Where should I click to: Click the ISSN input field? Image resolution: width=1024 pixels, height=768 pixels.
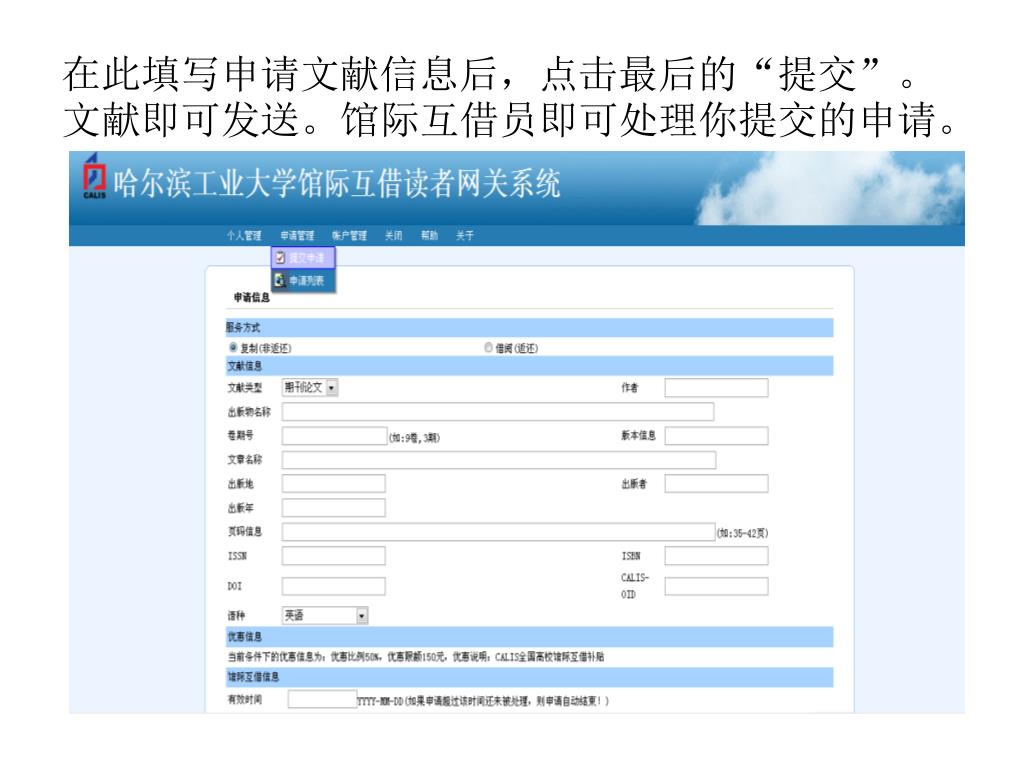tap(334, 556)
